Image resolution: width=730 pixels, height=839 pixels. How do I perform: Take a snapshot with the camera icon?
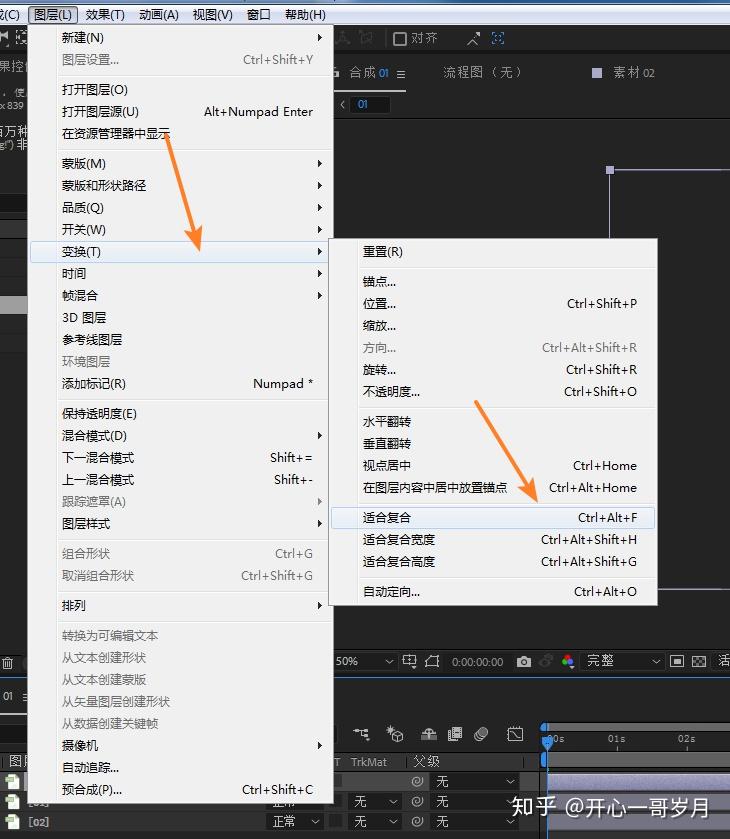click(523, 662)
